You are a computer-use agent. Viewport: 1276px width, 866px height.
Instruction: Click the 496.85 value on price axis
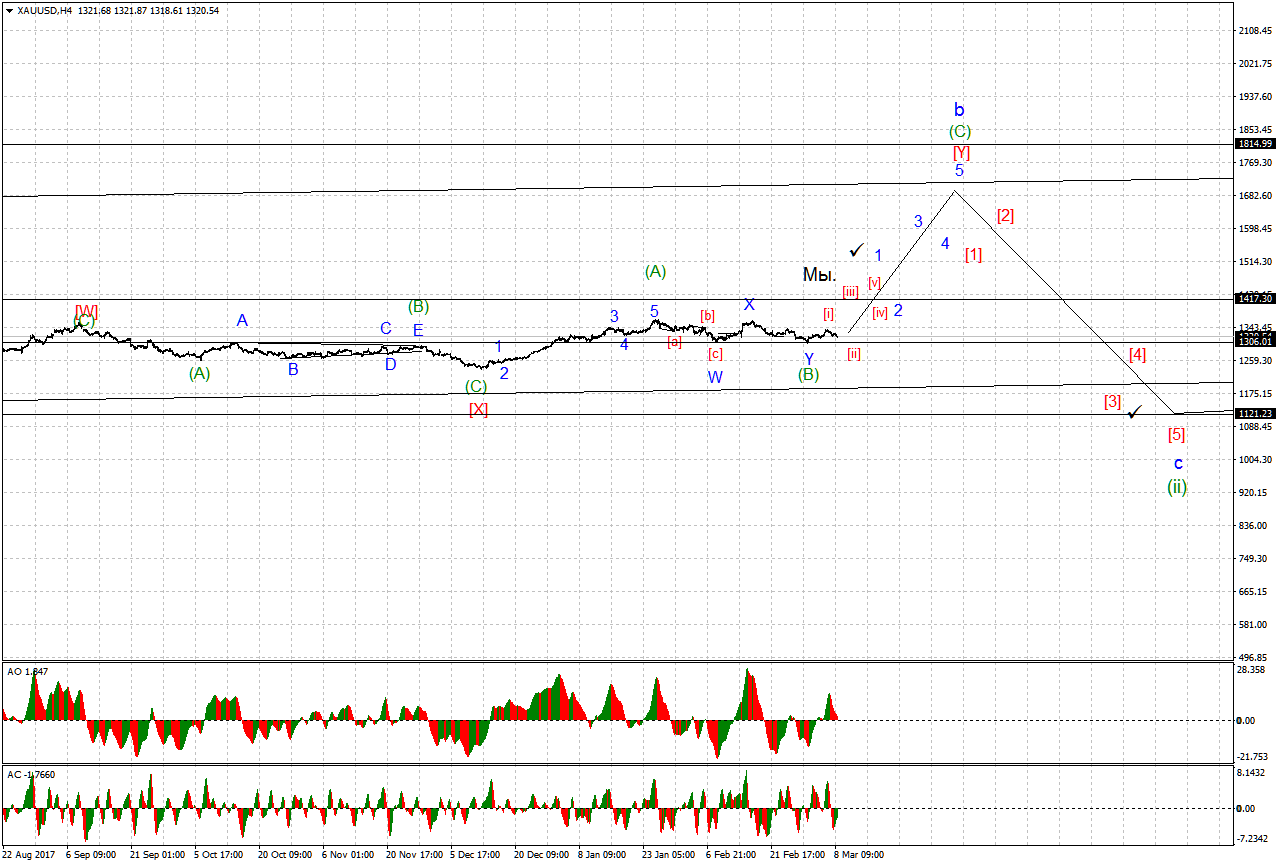pos(1254,658)
